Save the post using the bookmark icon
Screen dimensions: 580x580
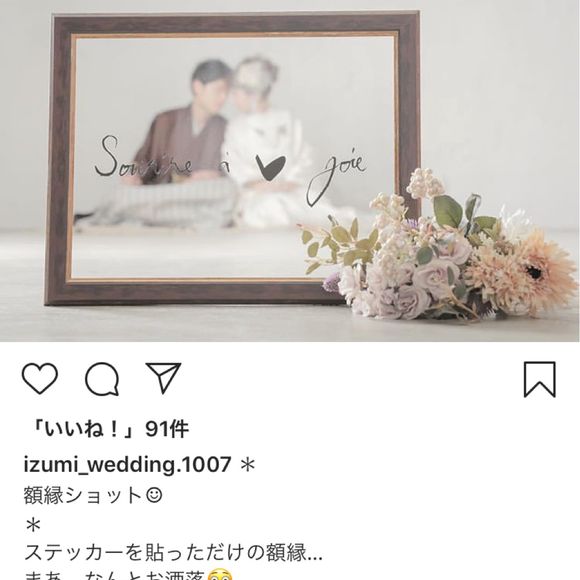(x=540, y=380)
